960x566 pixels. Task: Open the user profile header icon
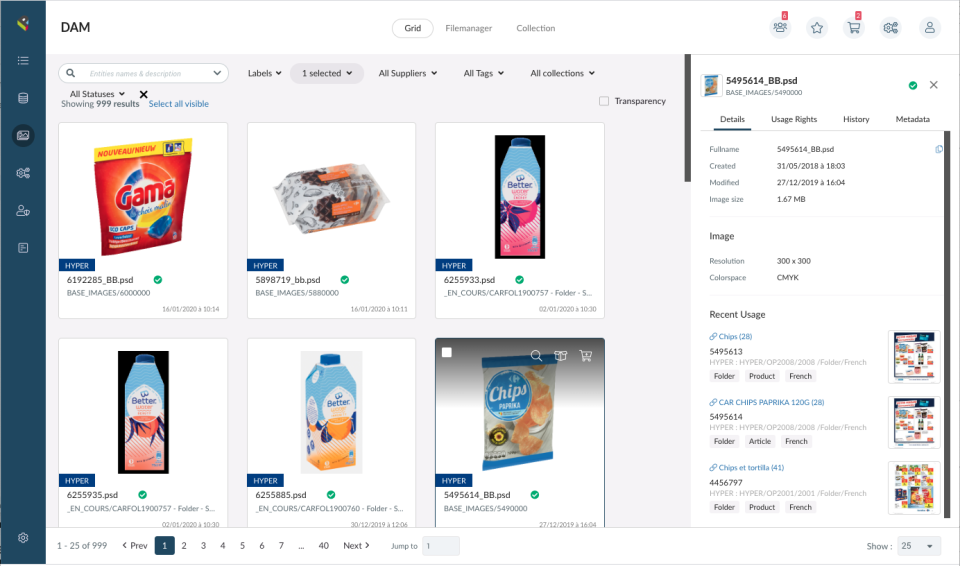tap(929, 28)
